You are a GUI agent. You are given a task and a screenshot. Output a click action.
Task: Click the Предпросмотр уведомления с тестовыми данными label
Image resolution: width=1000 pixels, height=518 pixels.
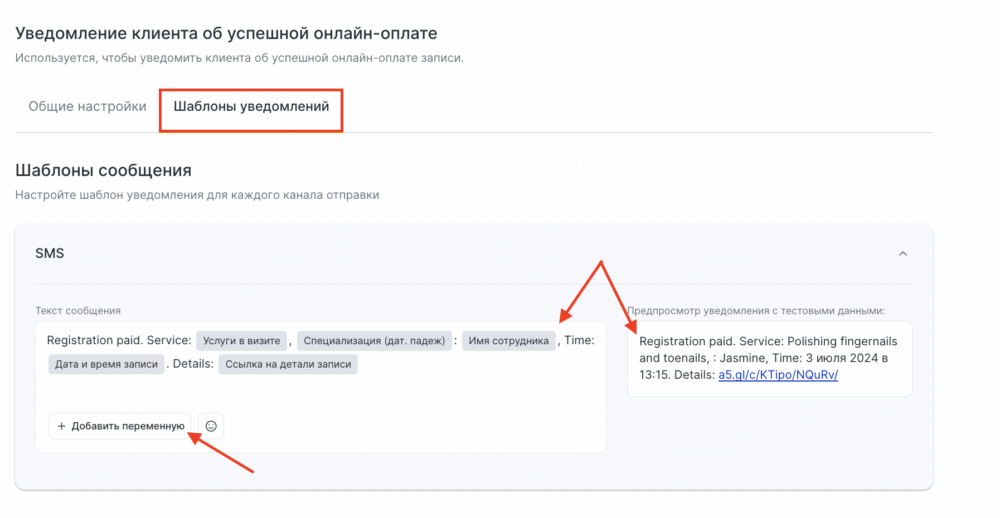pos(756,311)
